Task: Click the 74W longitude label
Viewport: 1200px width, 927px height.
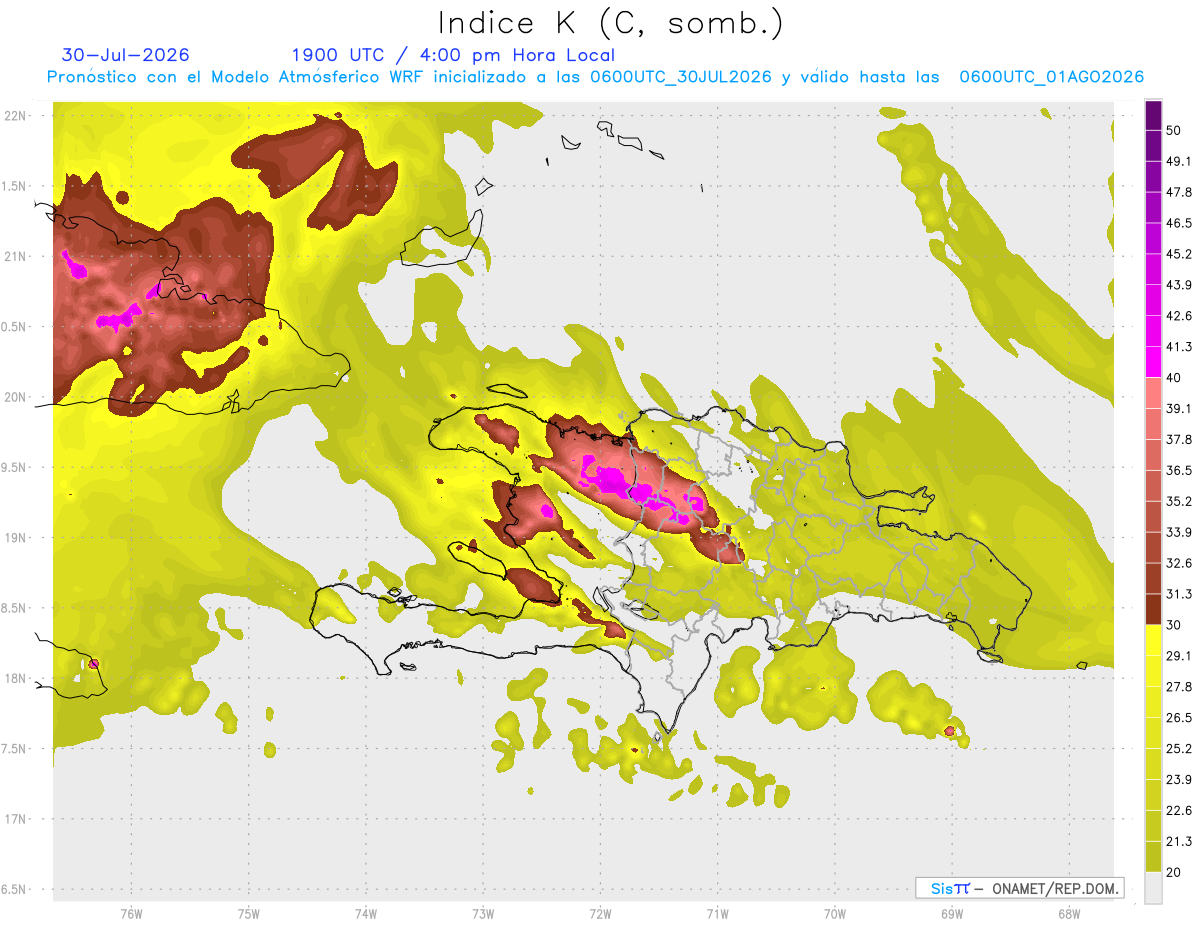Action: click(366, 914)
